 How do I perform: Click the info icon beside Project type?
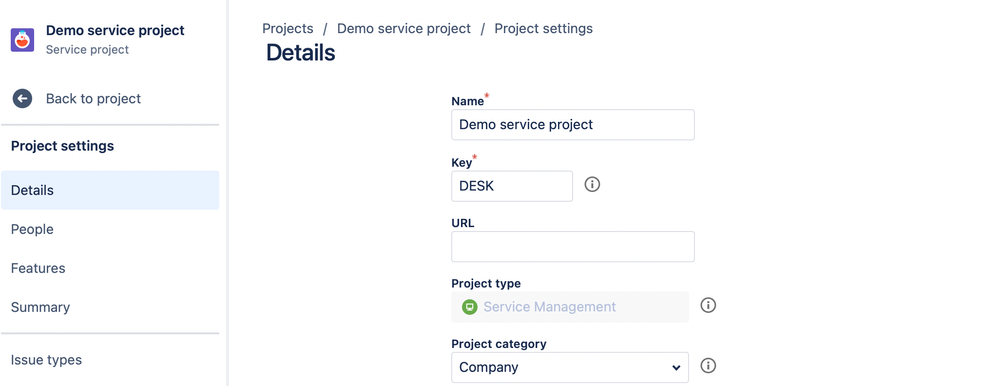point(708,305)
